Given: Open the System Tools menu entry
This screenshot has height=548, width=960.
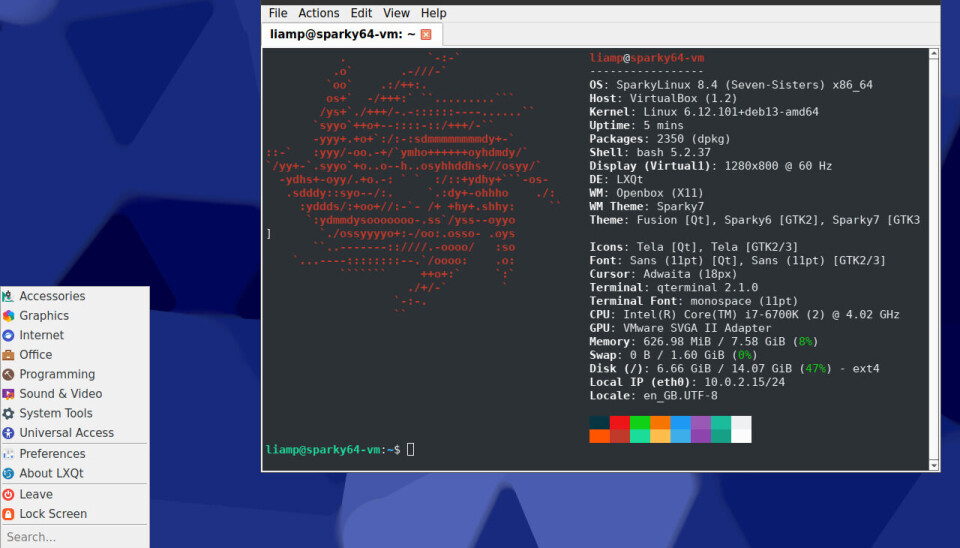Looking at the screenshot, I should (x=75, y=414).
